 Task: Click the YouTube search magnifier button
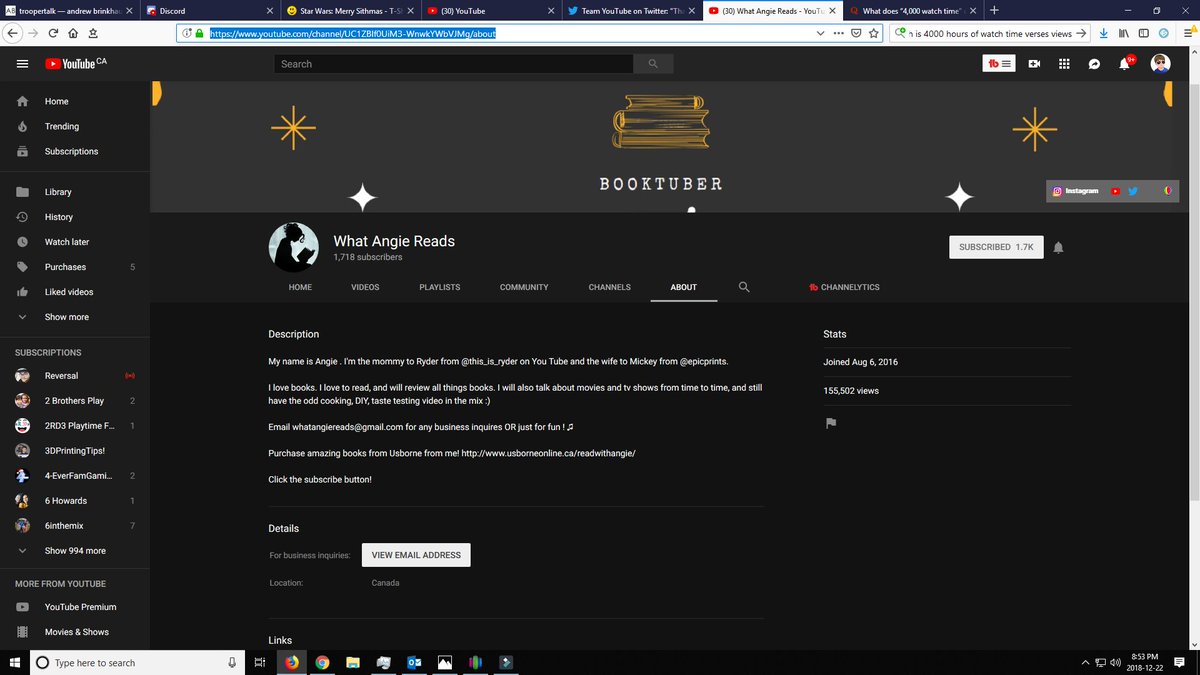pos(653,64)
